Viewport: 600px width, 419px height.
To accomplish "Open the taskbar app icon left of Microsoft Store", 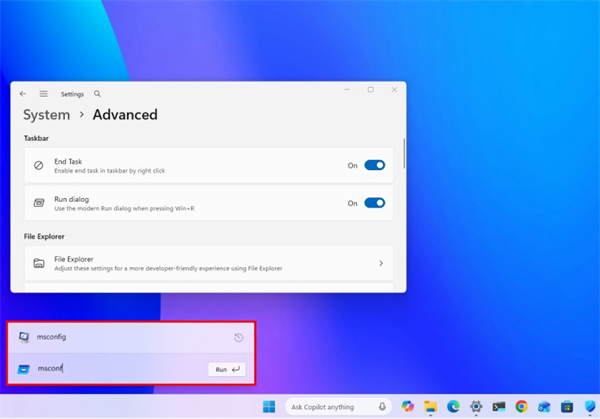I will [x=544, y=406].
